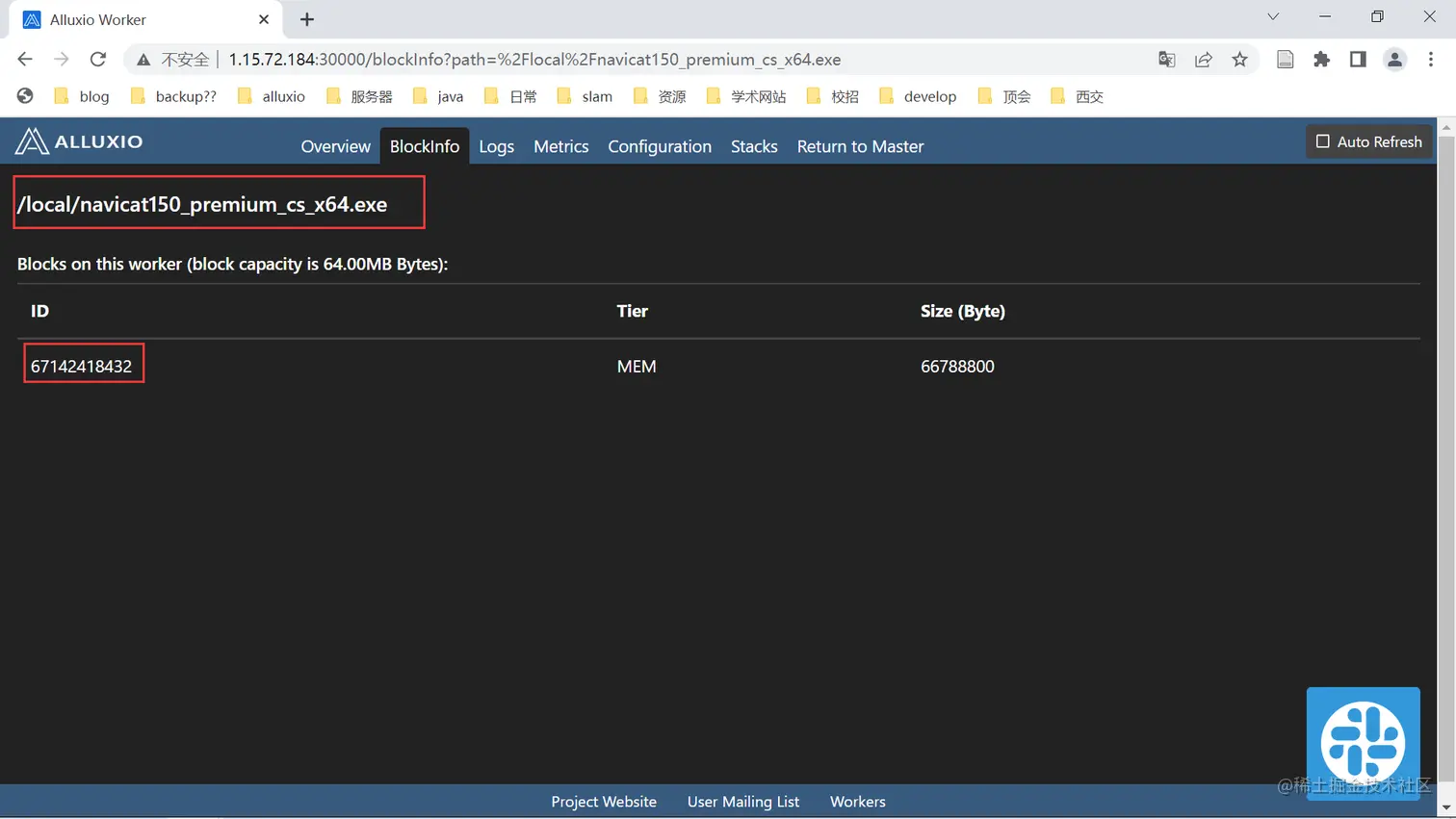Go to the Metrics tab
The image size is (1456, 819).
click(x=561, y=146)
